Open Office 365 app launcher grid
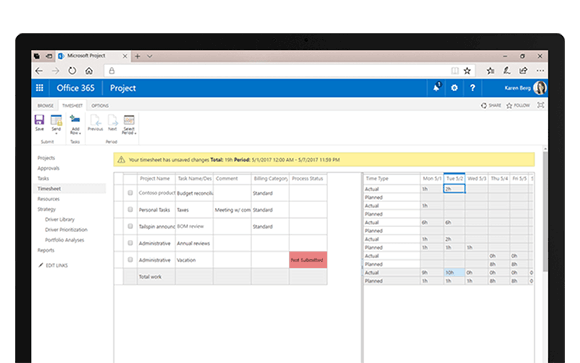Image resolution: width=580 pixels, height=363 pixels. click(x=40, y=88)
